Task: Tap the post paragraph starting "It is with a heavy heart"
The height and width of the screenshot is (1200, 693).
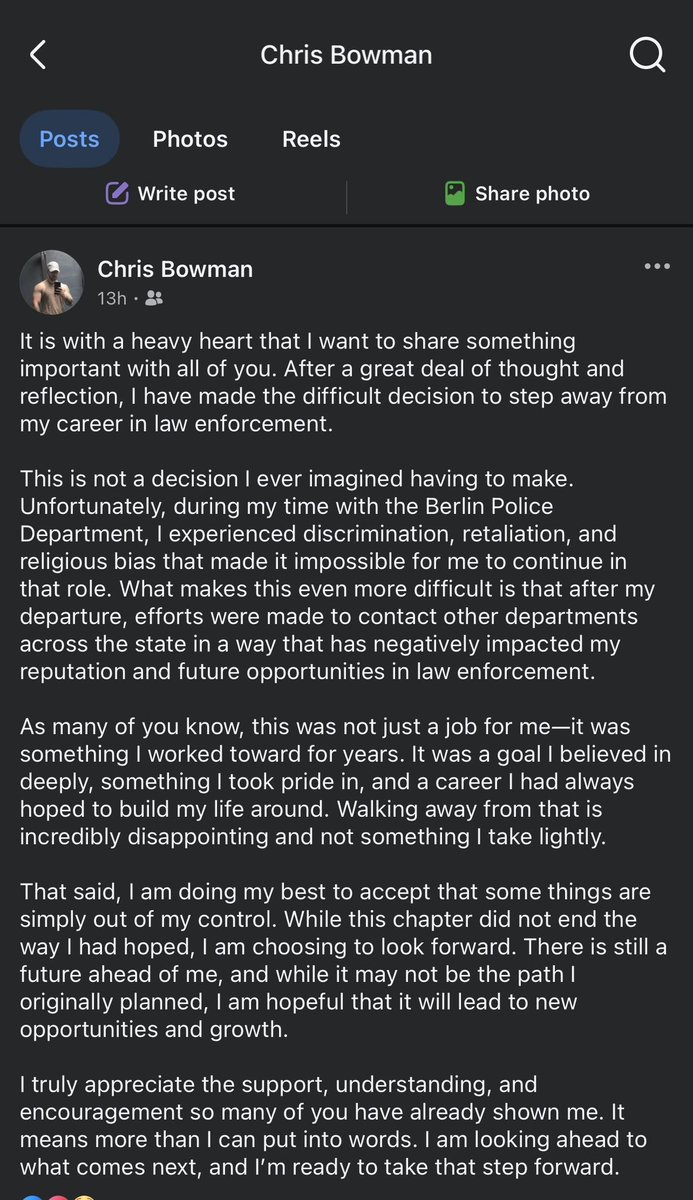Action: [343, 383]
